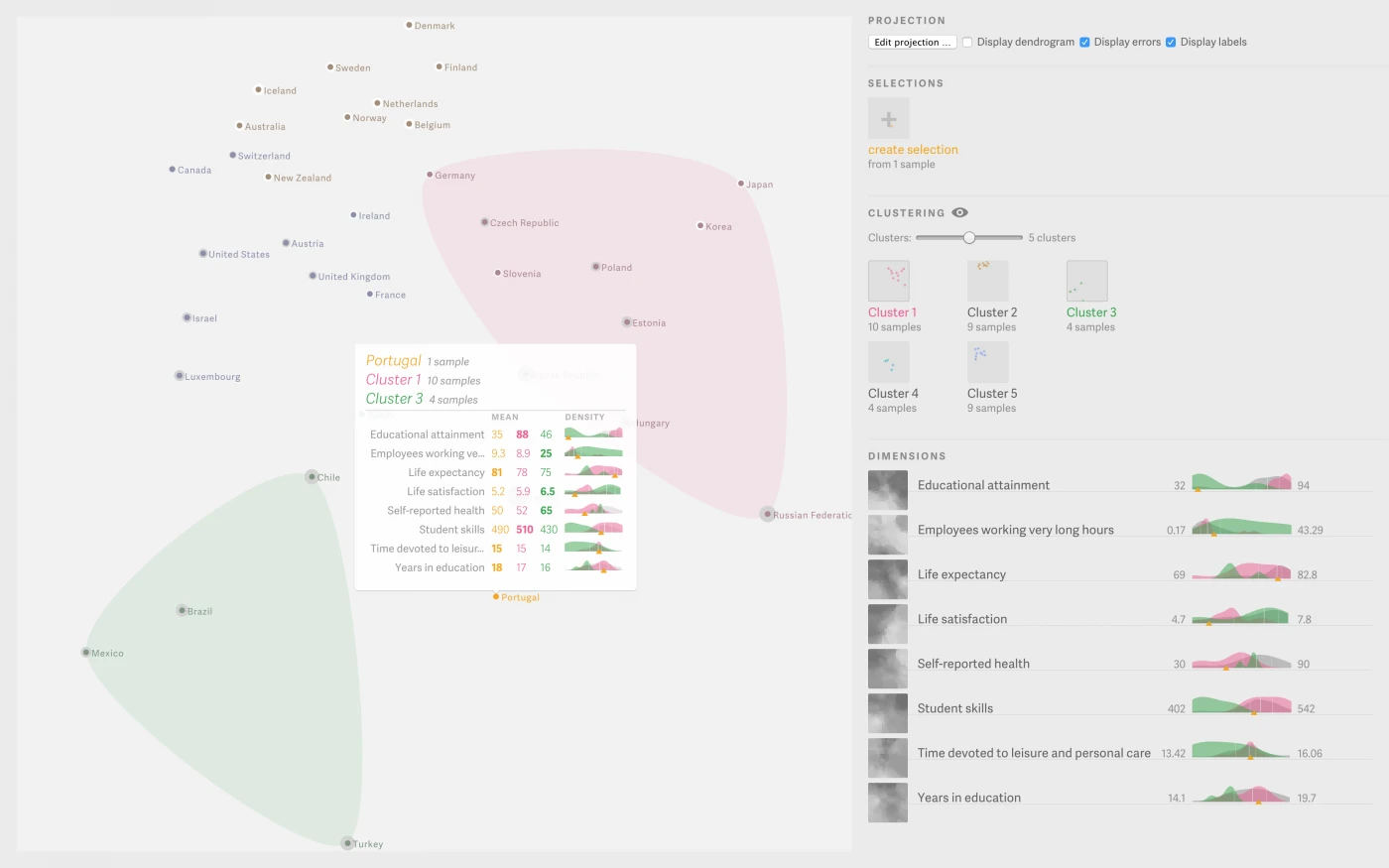1389x868 pixels.
Task: Select the Cluster 5 thumbnail icon
Action: (x=987, y=362)
